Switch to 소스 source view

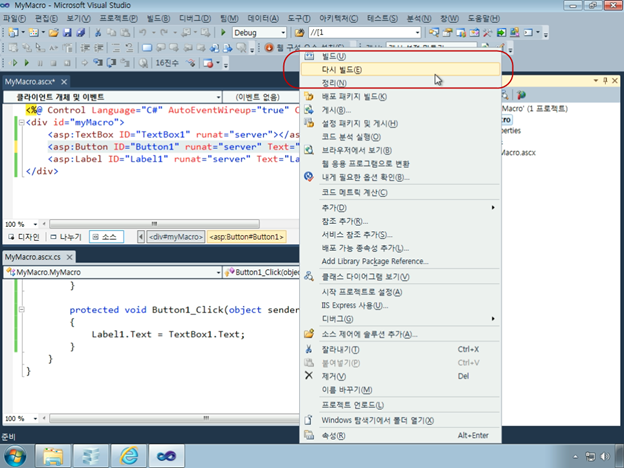click(106, 237)
